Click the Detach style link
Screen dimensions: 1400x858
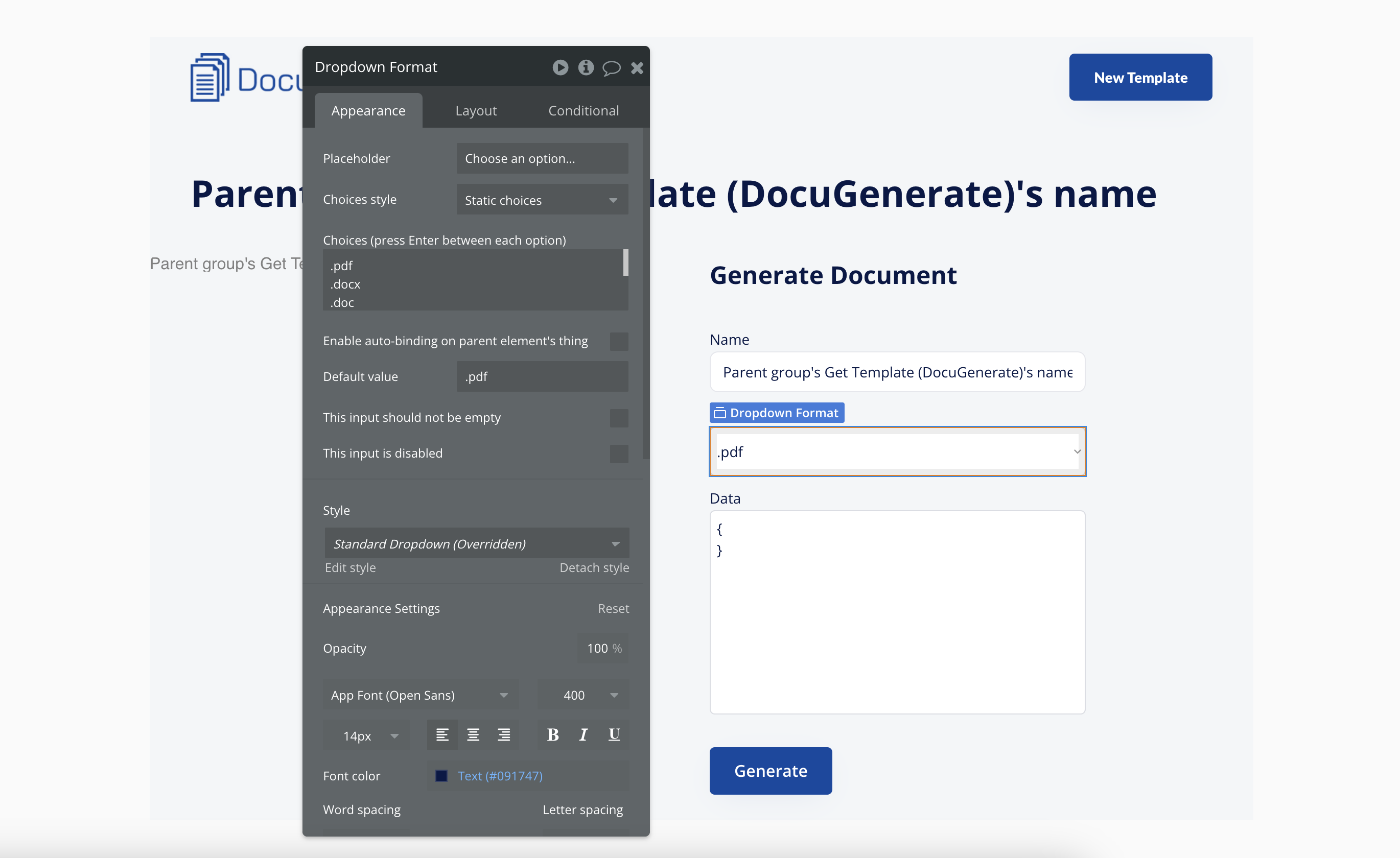point(594,568)
